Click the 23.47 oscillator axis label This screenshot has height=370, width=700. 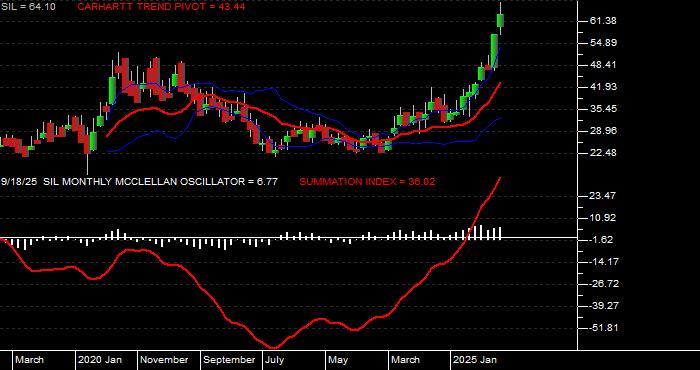click(x=603, y=195)
